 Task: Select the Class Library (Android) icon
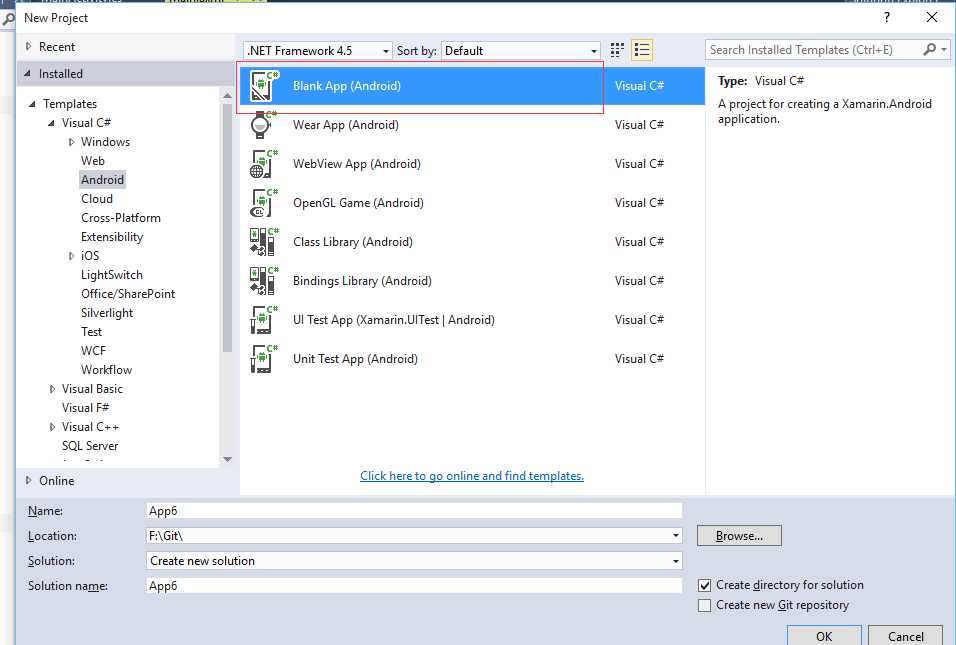(x=264, y=242)
